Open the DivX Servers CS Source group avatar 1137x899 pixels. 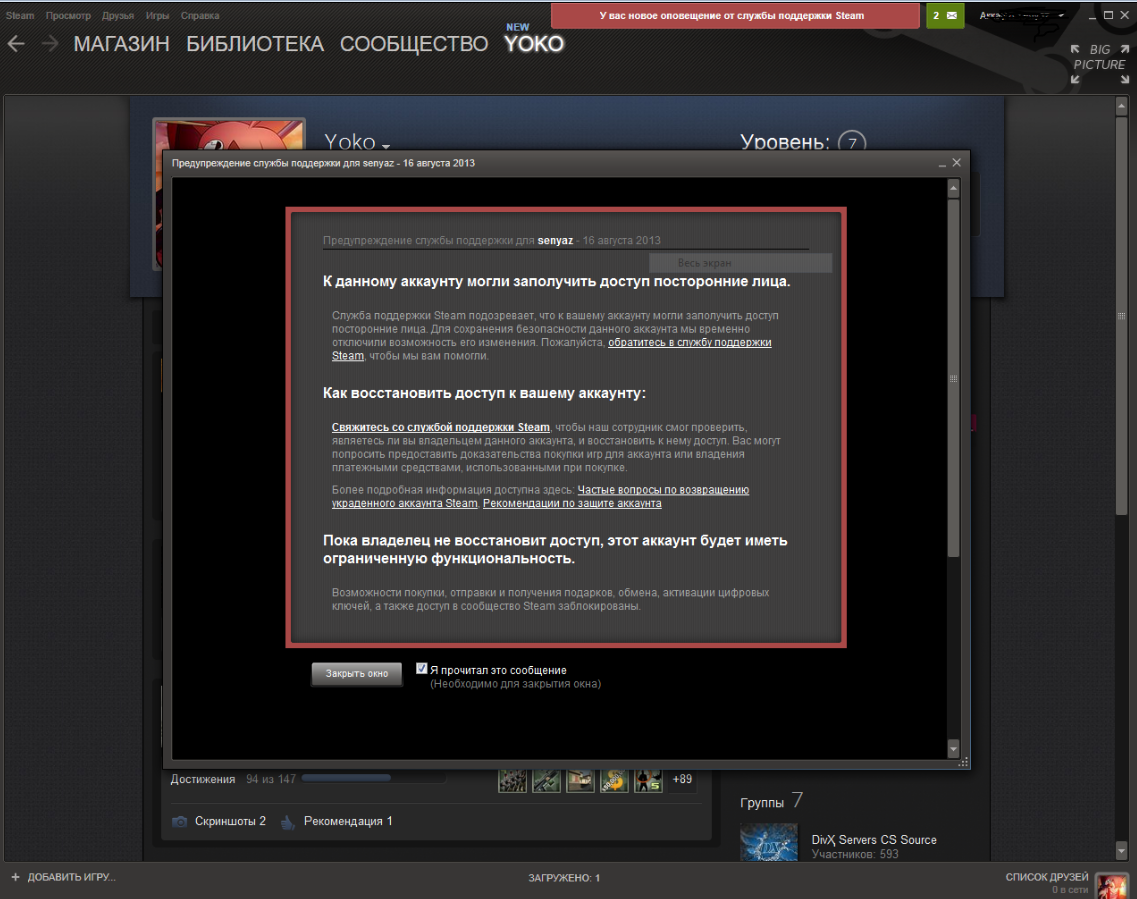[x=769, y=842]
